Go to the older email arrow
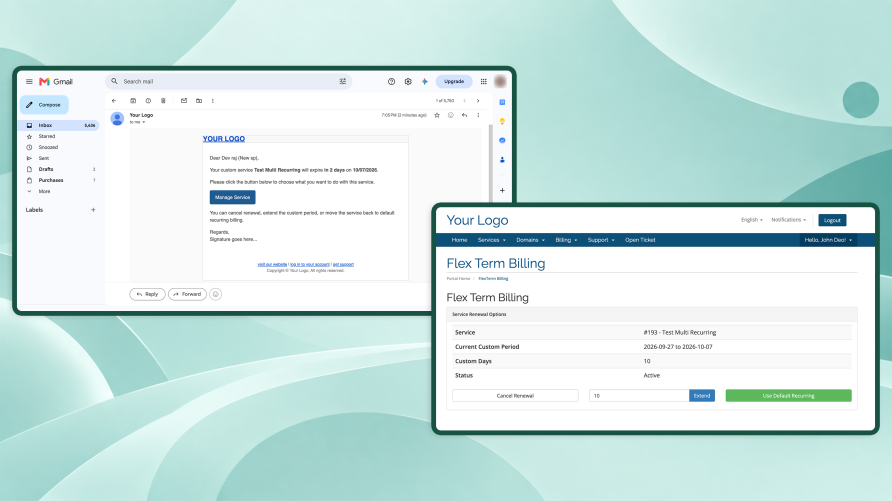This screenshot has width=892, height=501. click(x=478, y=101)
